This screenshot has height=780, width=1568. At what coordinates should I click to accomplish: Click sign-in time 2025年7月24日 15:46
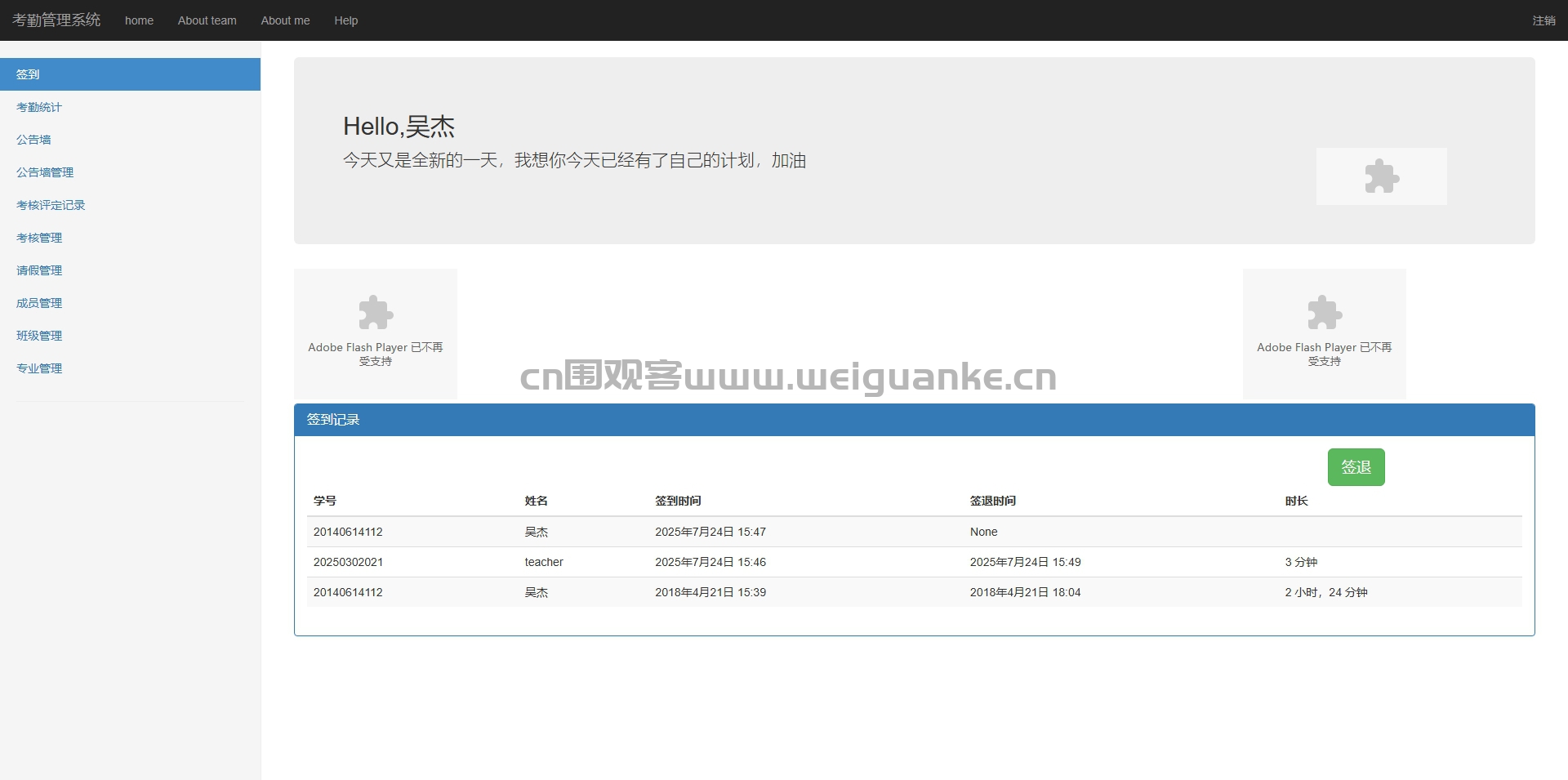tap(710, 562)
